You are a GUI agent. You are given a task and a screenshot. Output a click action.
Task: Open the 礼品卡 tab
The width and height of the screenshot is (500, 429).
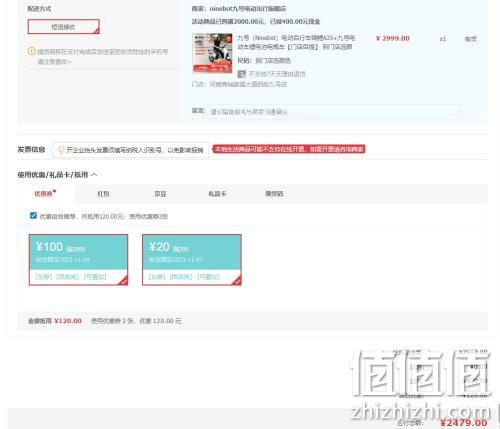click(217, 194)
